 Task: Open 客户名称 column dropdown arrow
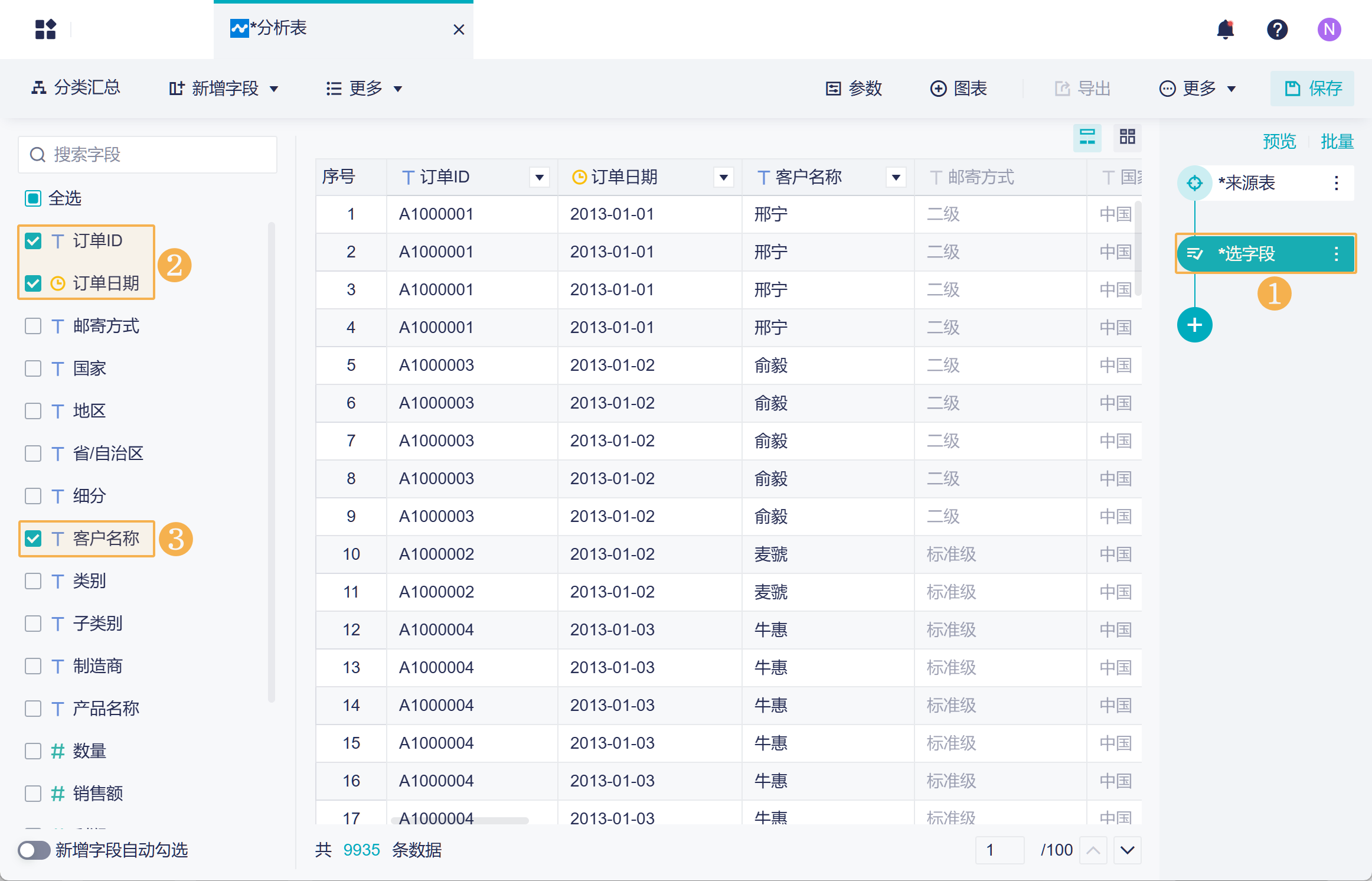(896, 177)
